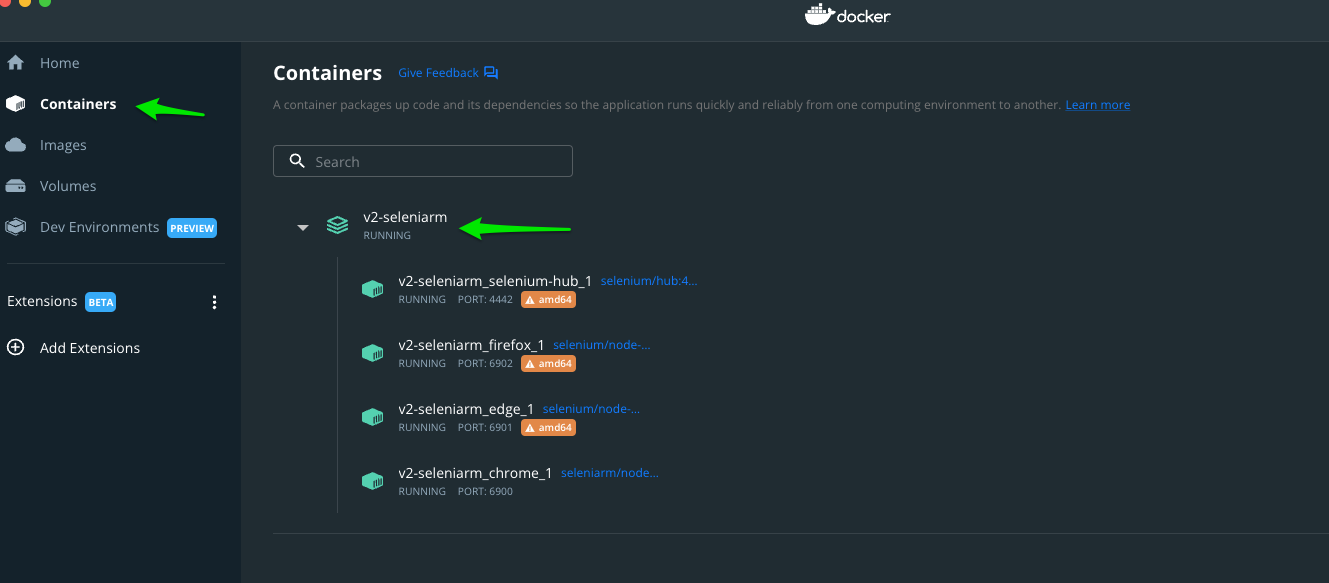Click PORT: 6902 on firefox_1

[485, 364]
